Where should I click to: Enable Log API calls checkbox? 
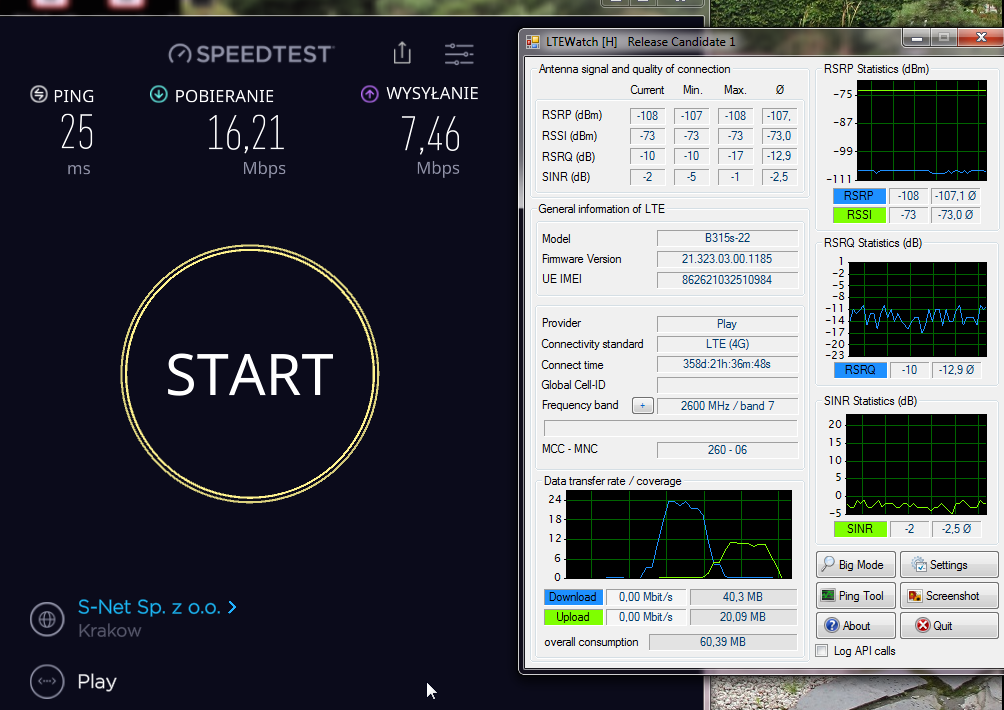[x=822, y=650]
